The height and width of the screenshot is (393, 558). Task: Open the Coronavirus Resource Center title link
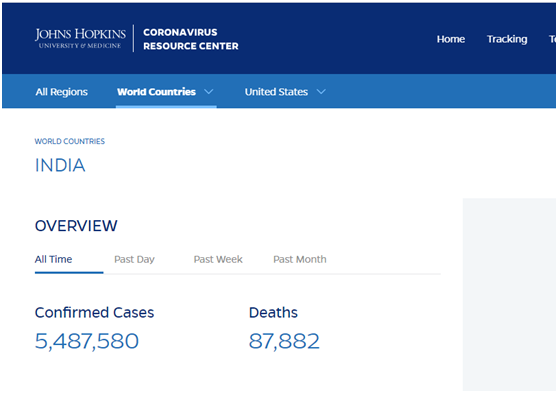[x=191, y=39]
